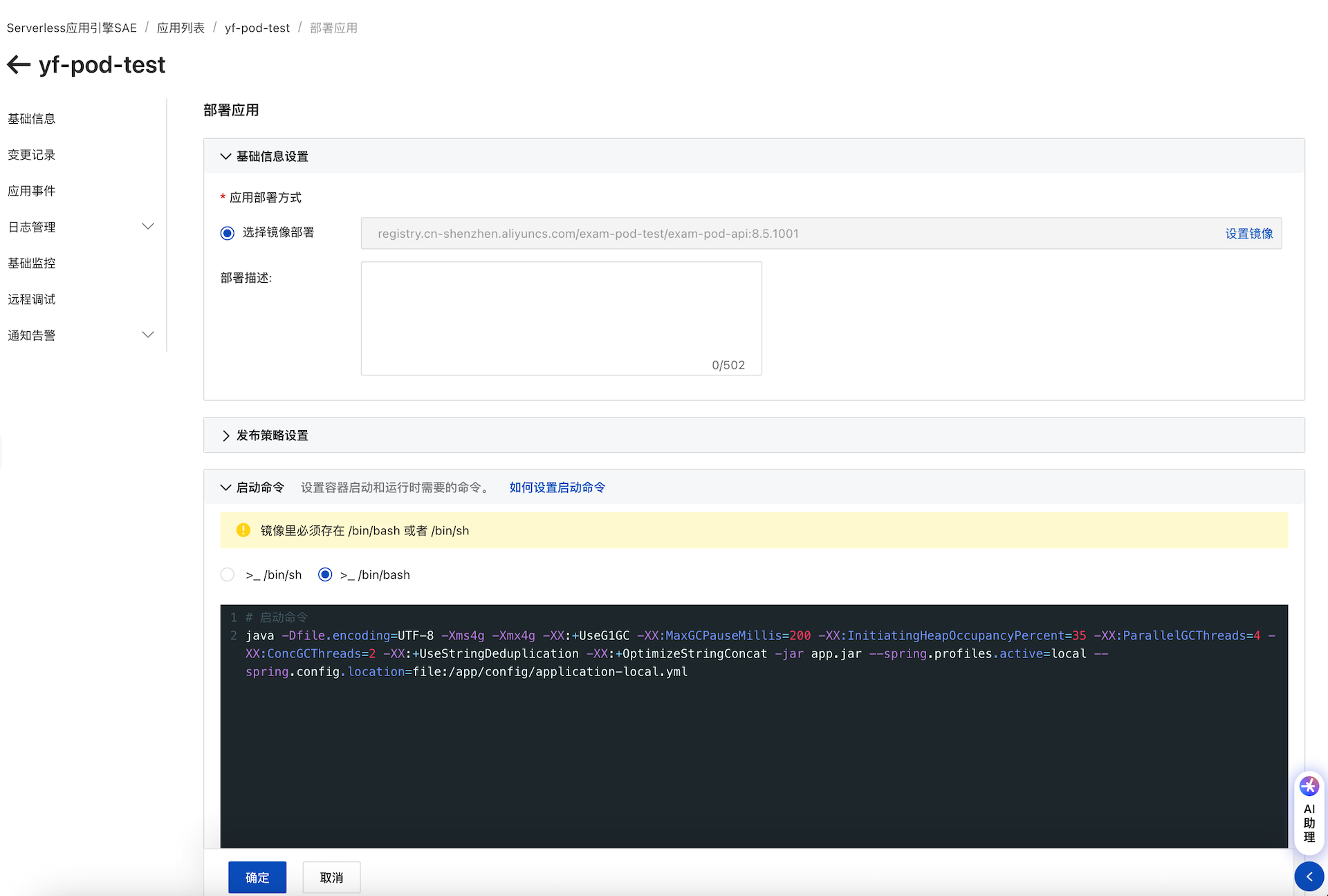
Task: Click the yellow warning icon in notice bar
Action: point(243,530)
